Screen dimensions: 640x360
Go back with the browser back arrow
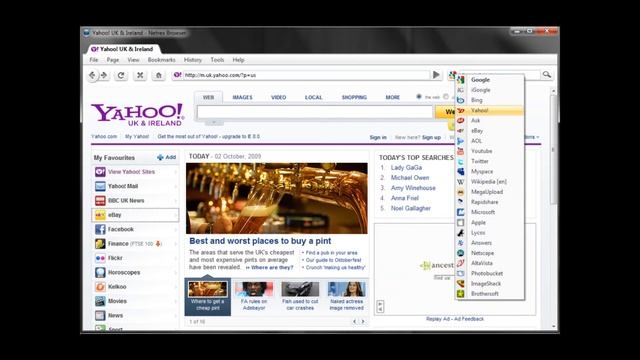click(92, 75)
